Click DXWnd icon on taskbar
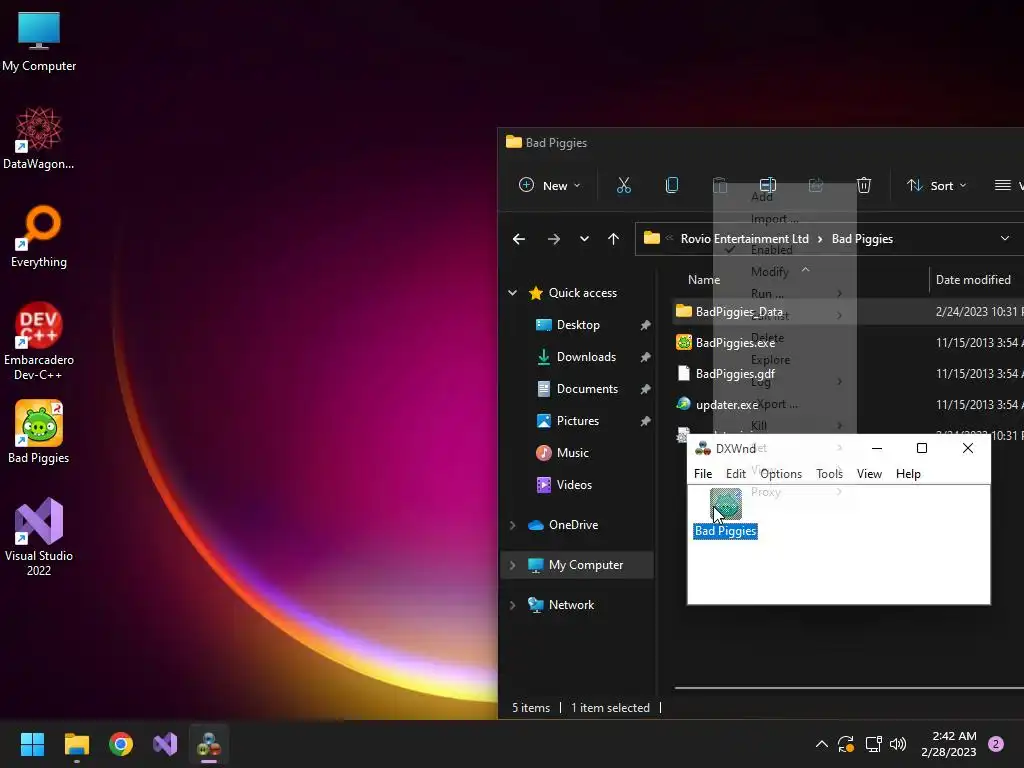Viewport: 1024px width, 768px height. click(209, 744)
